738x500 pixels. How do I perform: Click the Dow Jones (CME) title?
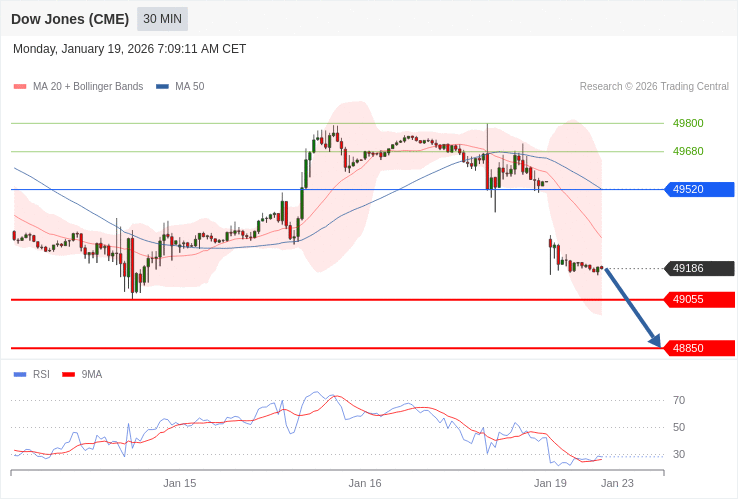[x=70, y=19]
